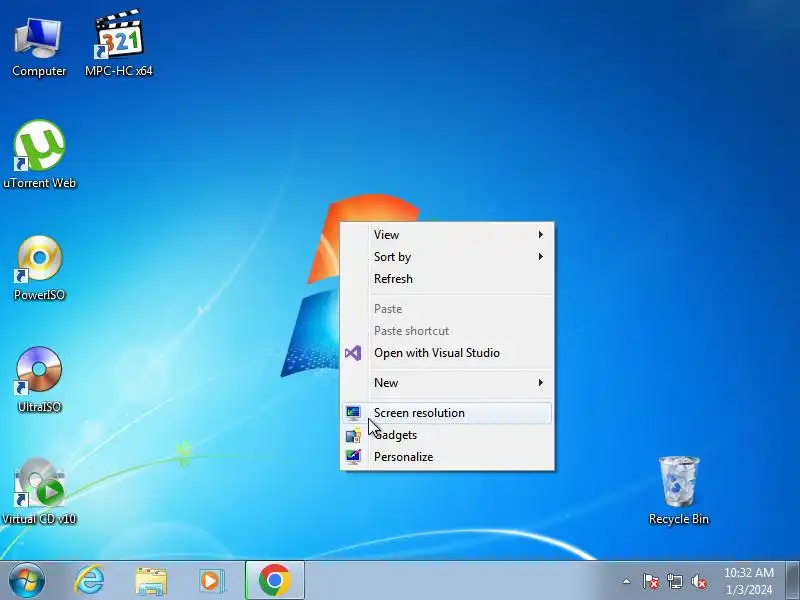Select the Virtual CD v10 shortcut
The height and width of the screenshot is (600, 800).
click(x=39, y=491)
